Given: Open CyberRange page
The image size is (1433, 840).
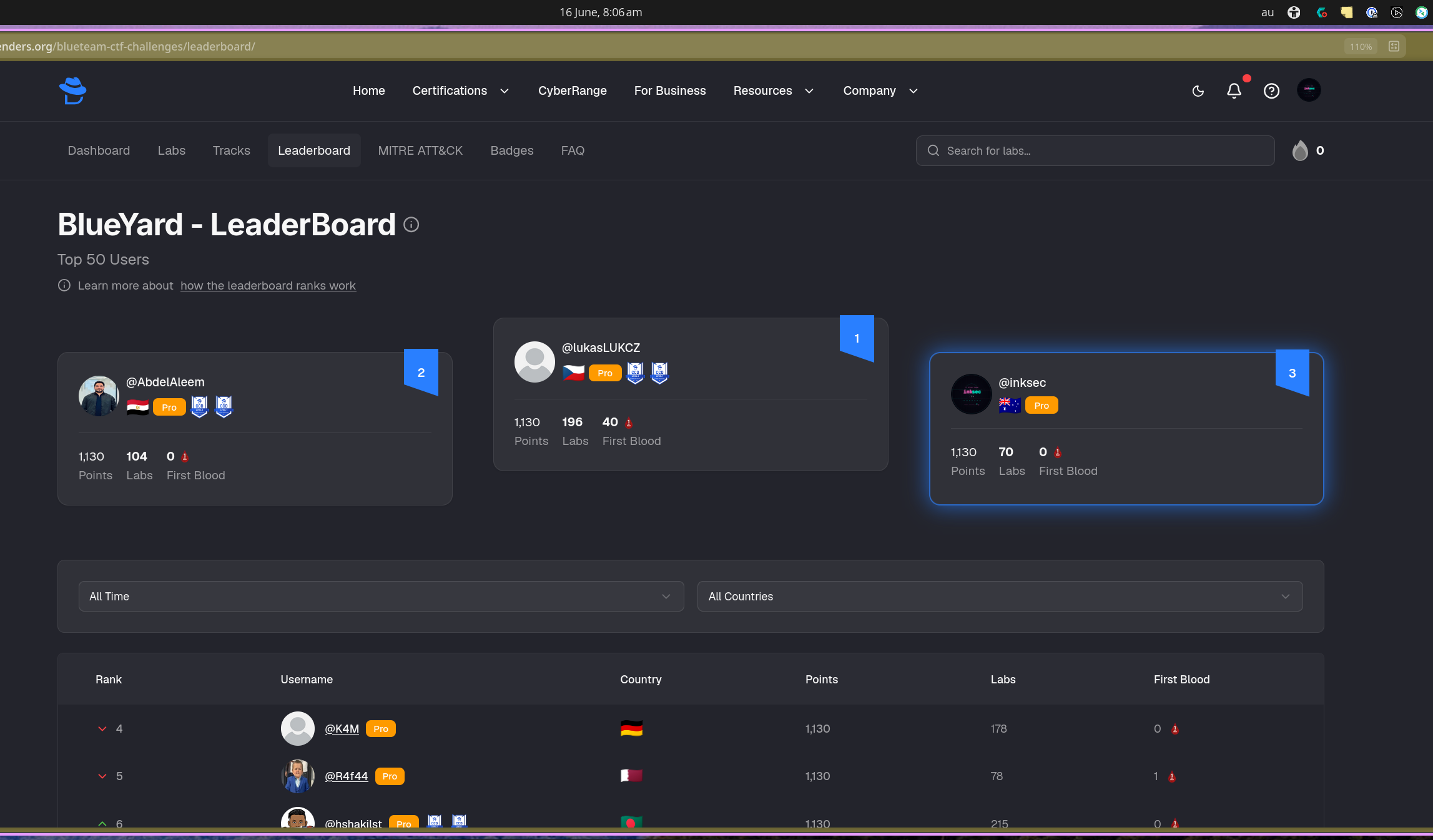Looking at the screenshot, I should 573,91.
